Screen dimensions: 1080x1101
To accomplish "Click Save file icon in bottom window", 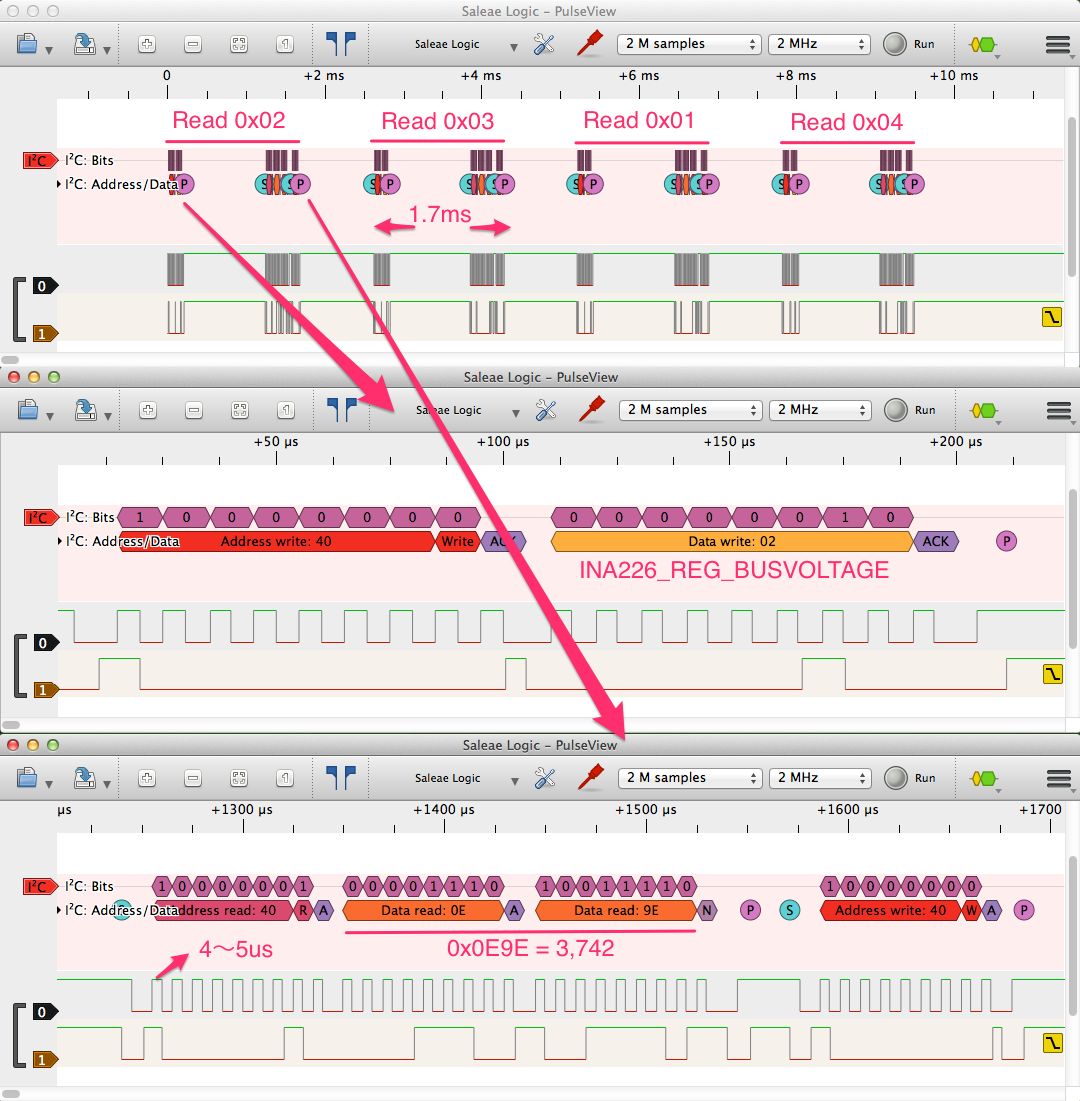I will point(84,778).
